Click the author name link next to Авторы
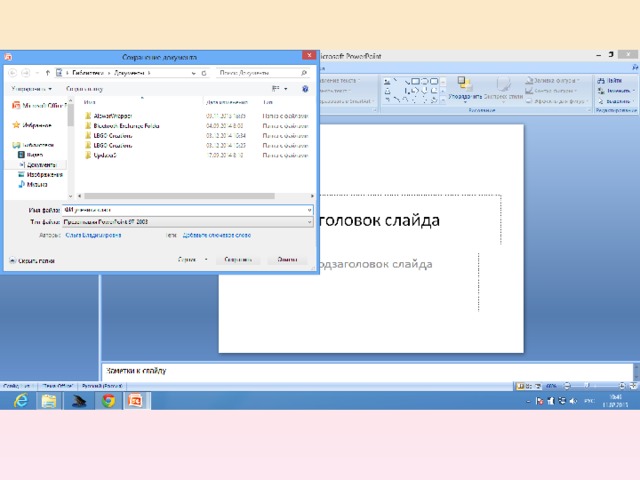This screenshot has height=480, width=640. (93, 235)
